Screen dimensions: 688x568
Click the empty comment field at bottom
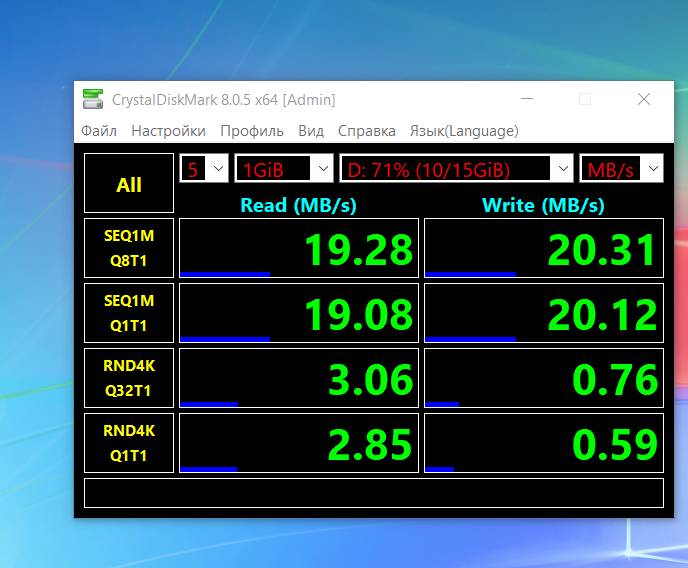tap(373, 493)
